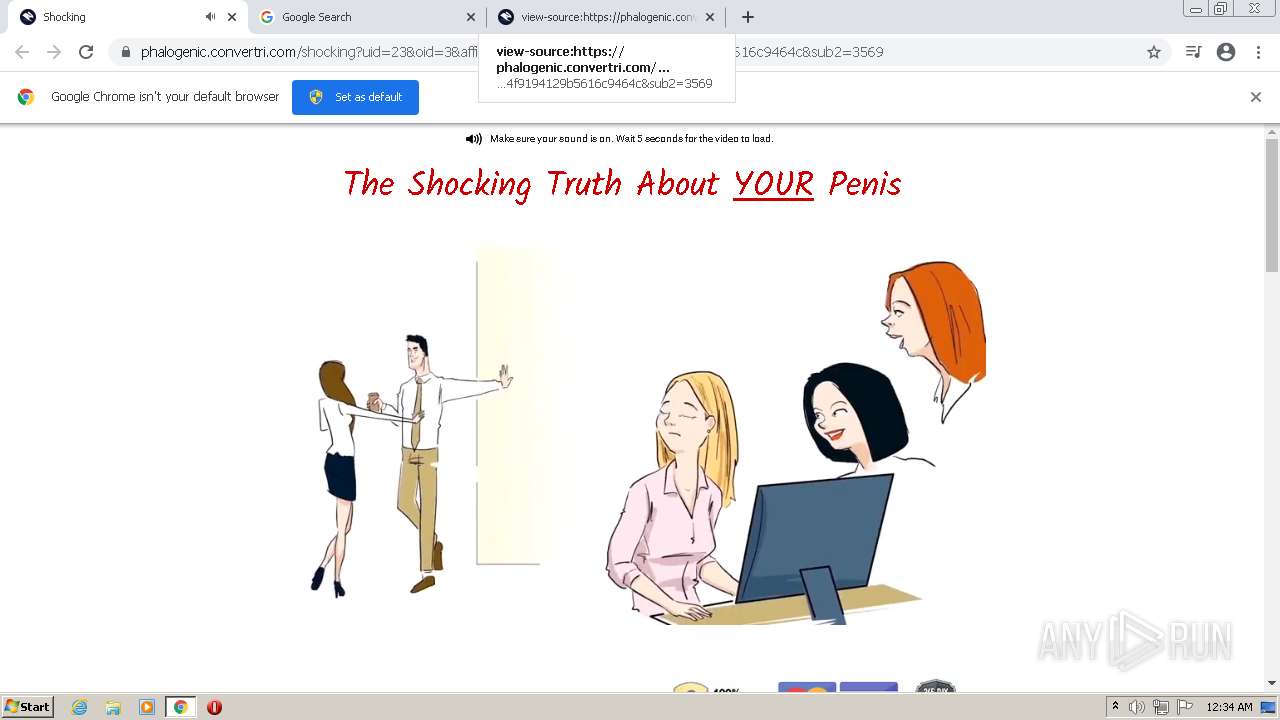Click Set as default button

point(355,97)
